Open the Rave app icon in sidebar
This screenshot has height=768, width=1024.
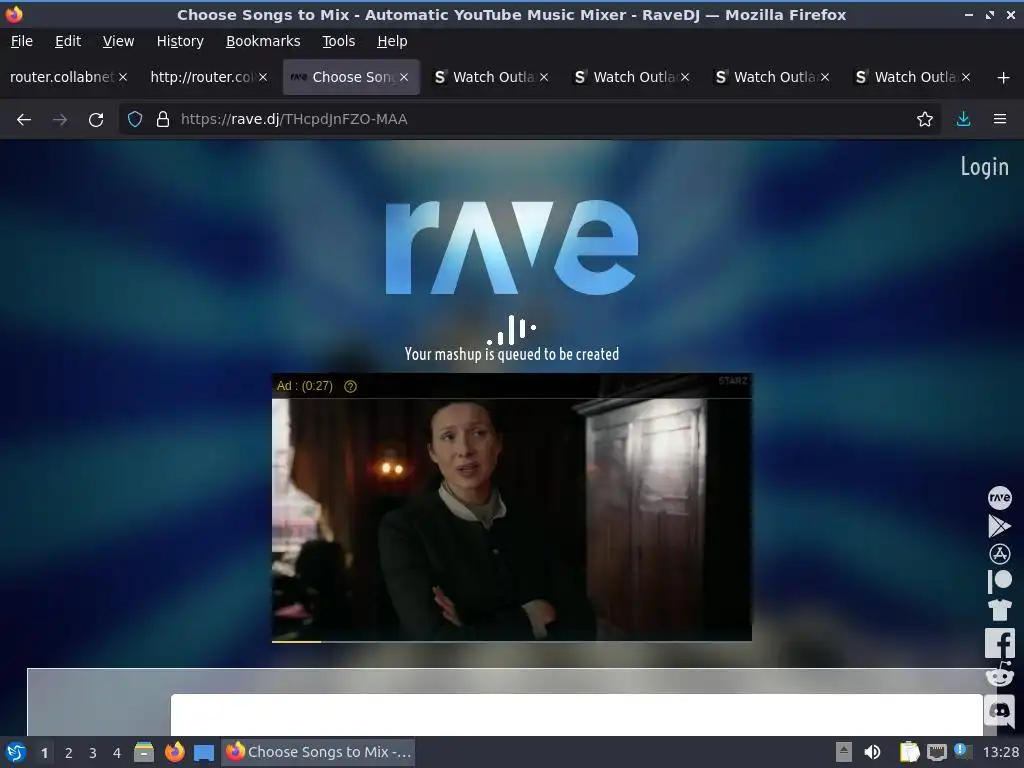tap(999, 498)
